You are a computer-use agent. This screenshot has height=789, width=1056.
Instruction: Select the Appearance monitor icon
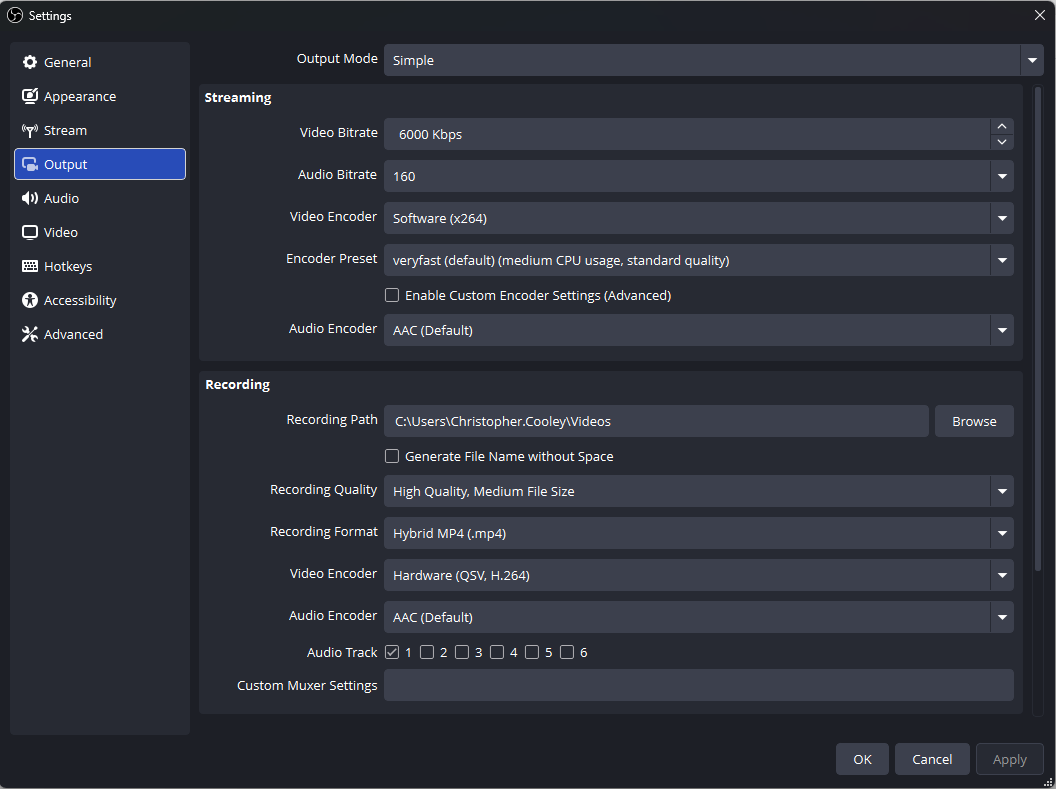point(30,96)
